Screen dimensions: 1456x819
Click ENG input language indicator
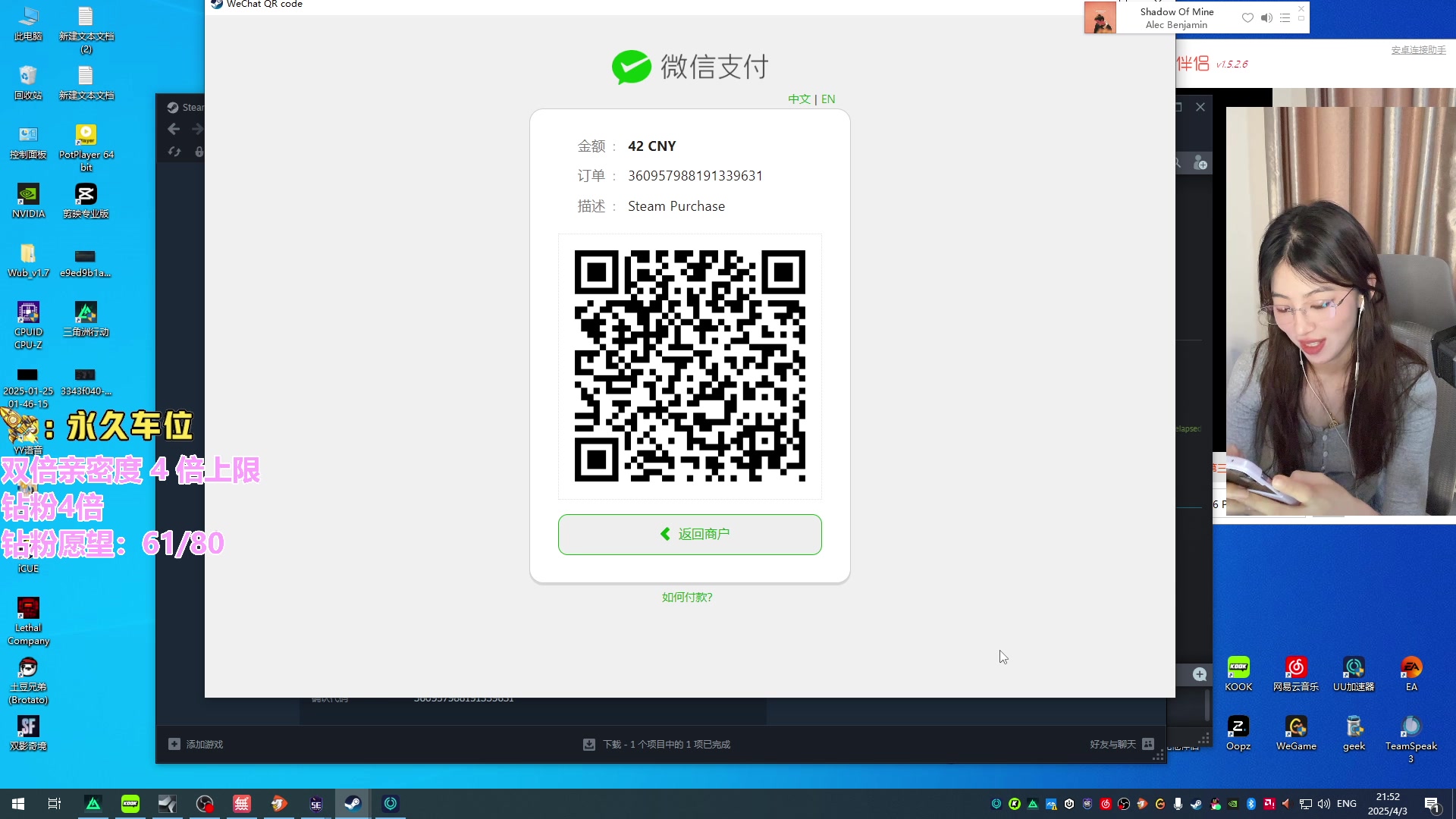point(1347,804)
